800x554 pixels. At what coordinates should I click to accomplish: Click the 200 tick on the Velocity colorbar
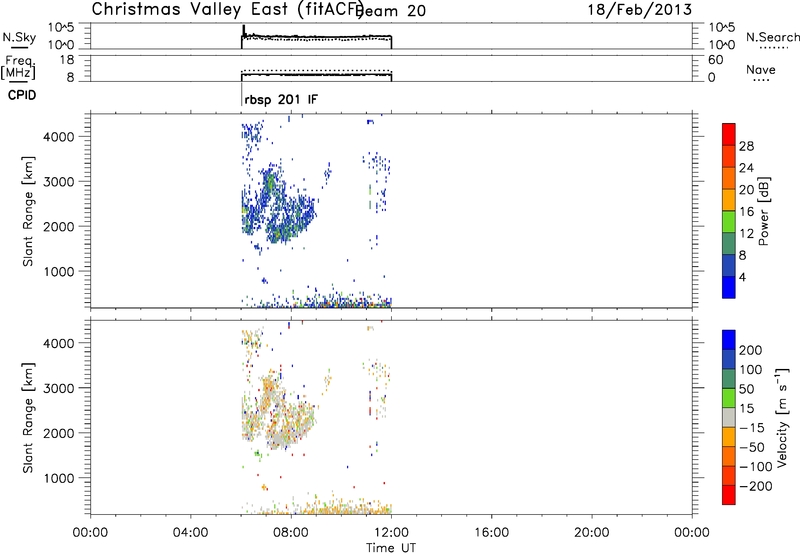pyautogui.click(x=751, y=350)
